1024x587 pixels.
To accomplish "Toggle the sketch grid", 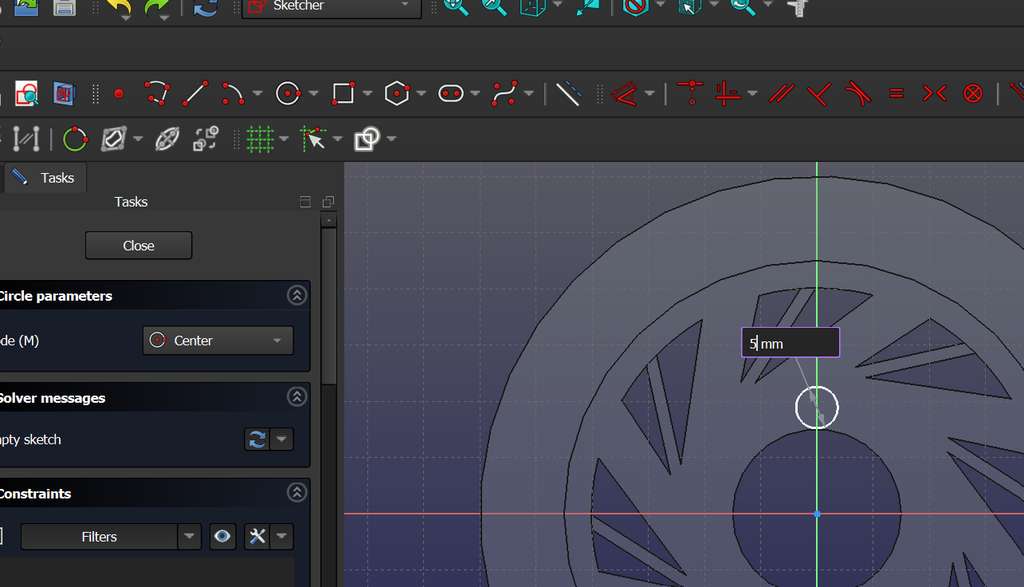I will coord(259,139).
